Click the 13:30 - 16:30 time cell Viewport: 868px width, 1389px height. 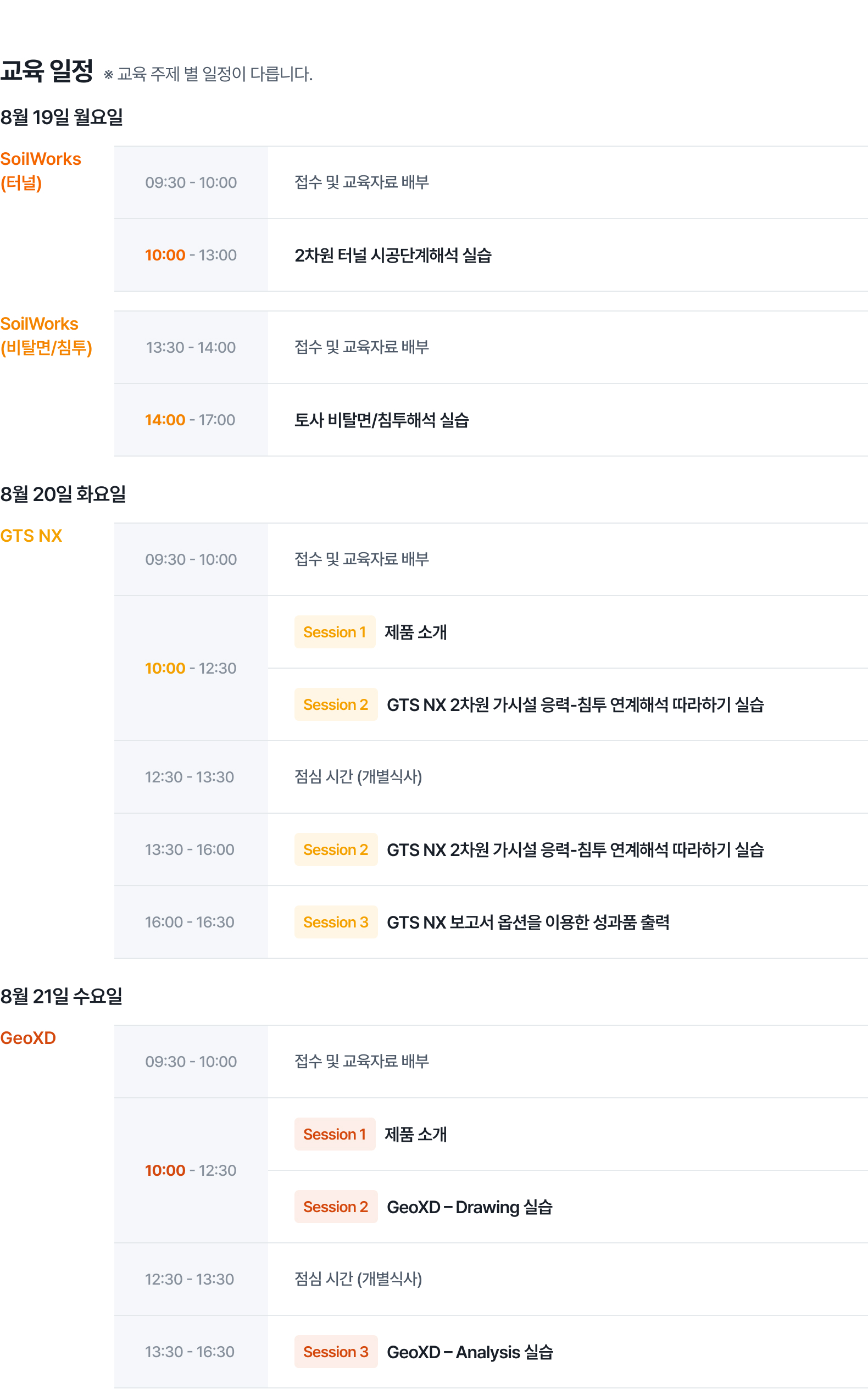coord(191,1352)
